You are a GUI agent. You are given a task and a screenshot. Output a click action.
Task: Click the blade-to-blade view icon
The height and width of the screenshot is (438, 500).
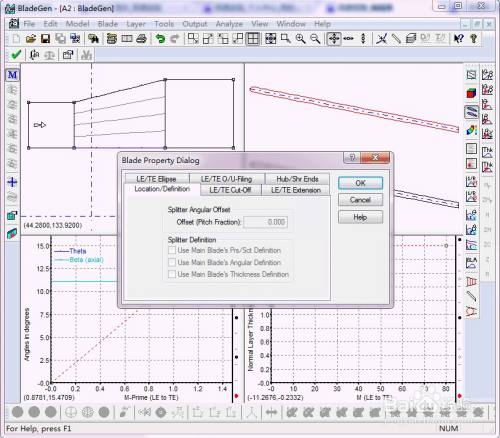[471, 112]
